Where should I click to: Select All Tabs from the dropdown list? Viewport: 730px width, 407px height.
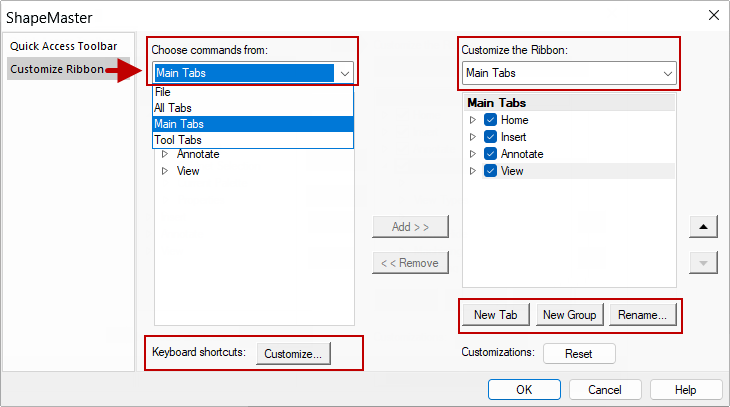(x=253, y=108)
